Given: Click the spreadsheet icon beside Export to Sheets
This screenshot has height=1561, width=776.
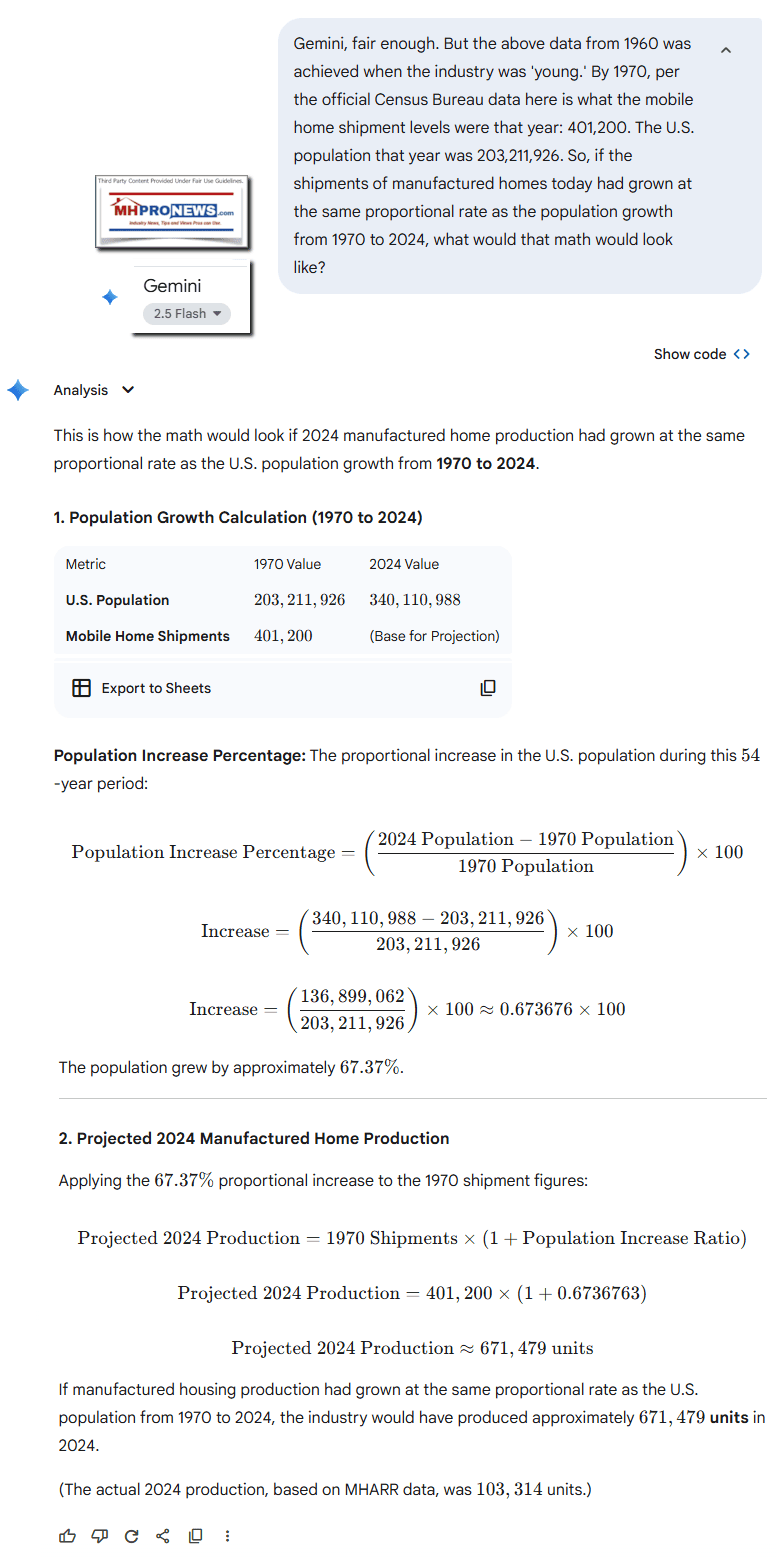Looking at the screenshot, I should coord(81,688).
